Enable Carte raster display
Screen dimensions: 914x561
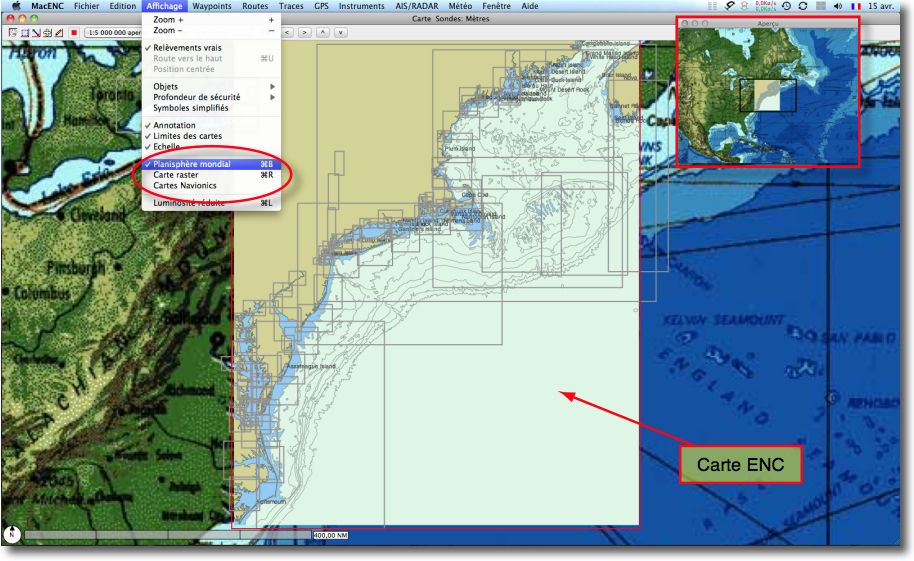coord(211,175)
